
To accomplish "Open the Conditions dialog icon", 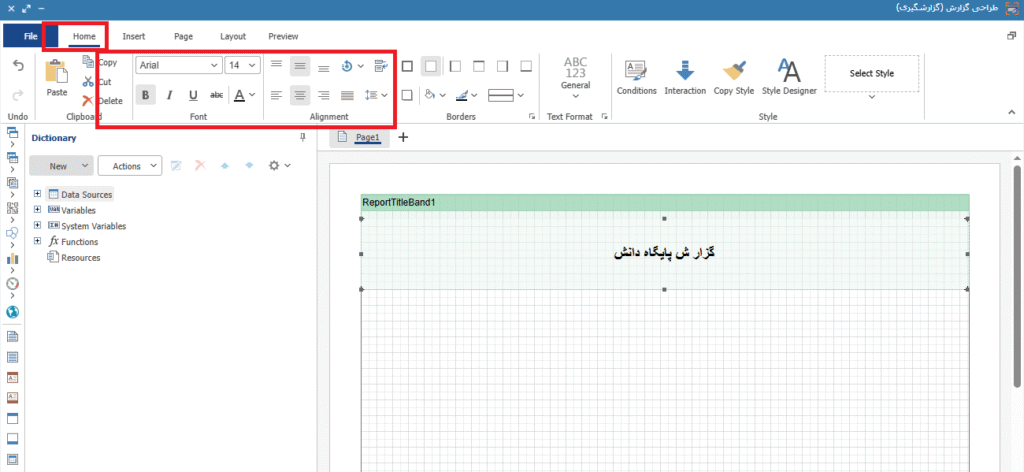I will 636,70.
